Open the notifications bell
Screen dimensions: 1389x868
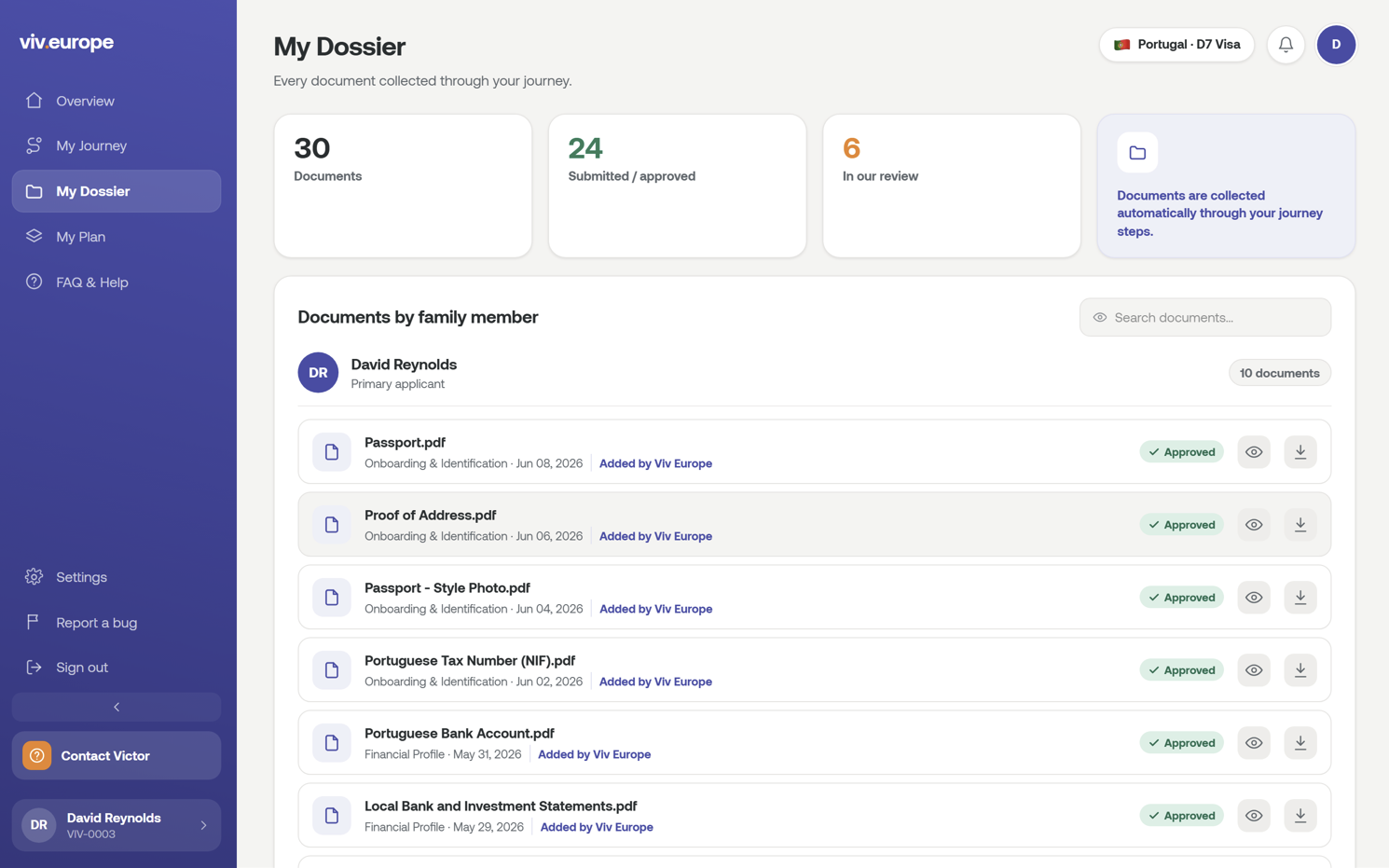coord(1286,45)
